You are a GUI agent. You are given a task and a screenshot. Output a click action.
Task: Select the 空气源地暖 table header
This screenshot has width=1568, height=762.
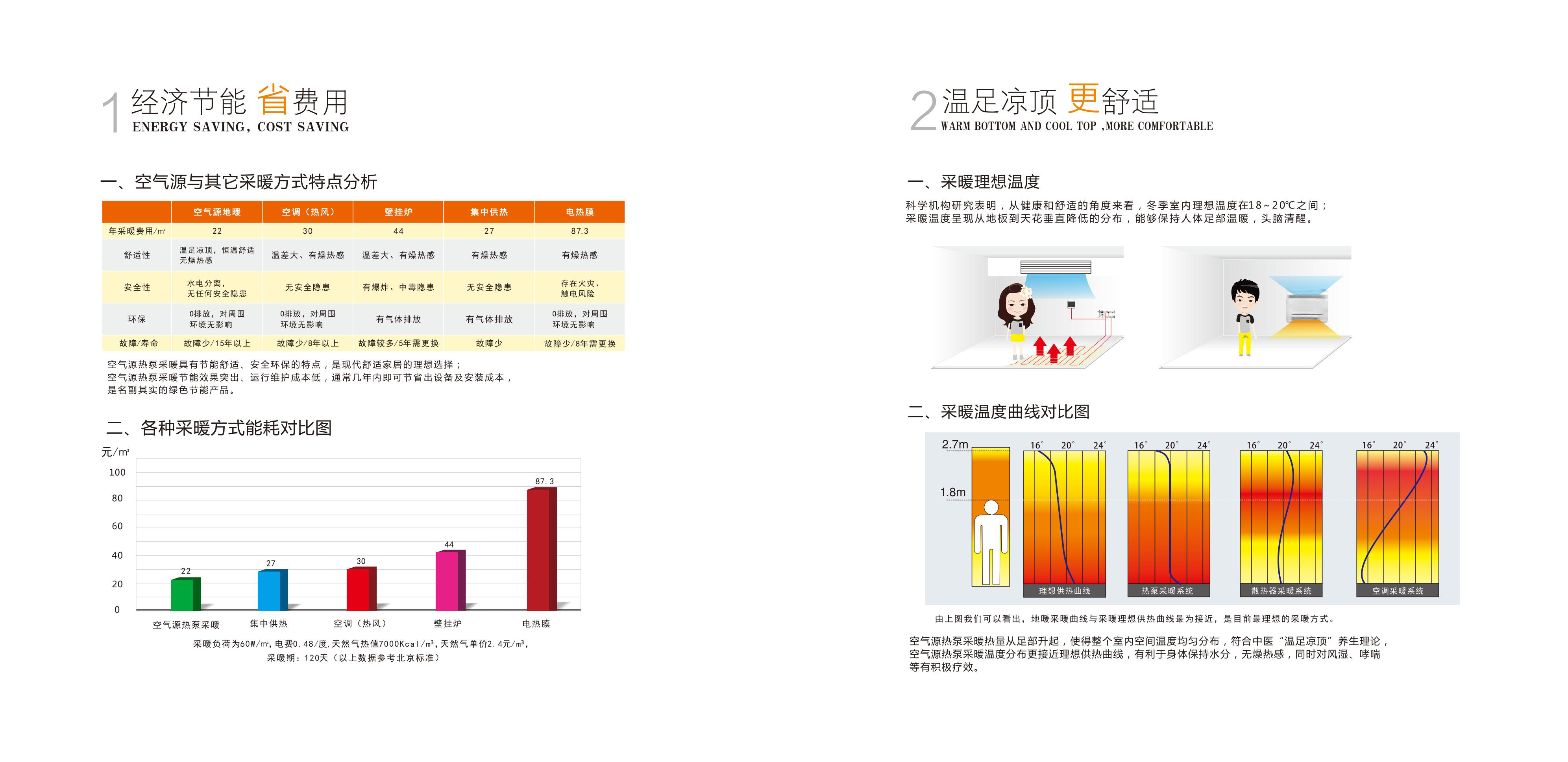(x=217, y=212)
